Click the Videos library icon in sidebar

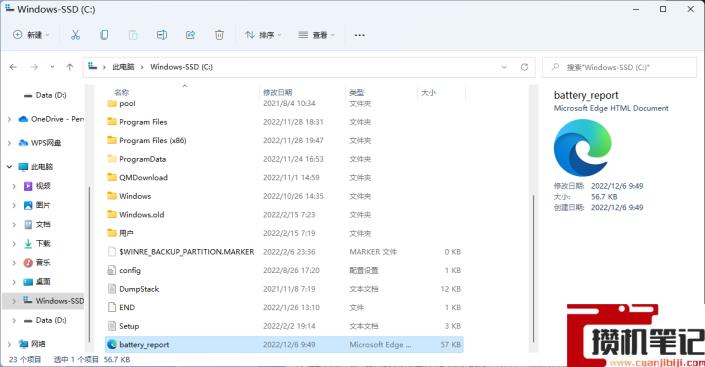[28, 186]
